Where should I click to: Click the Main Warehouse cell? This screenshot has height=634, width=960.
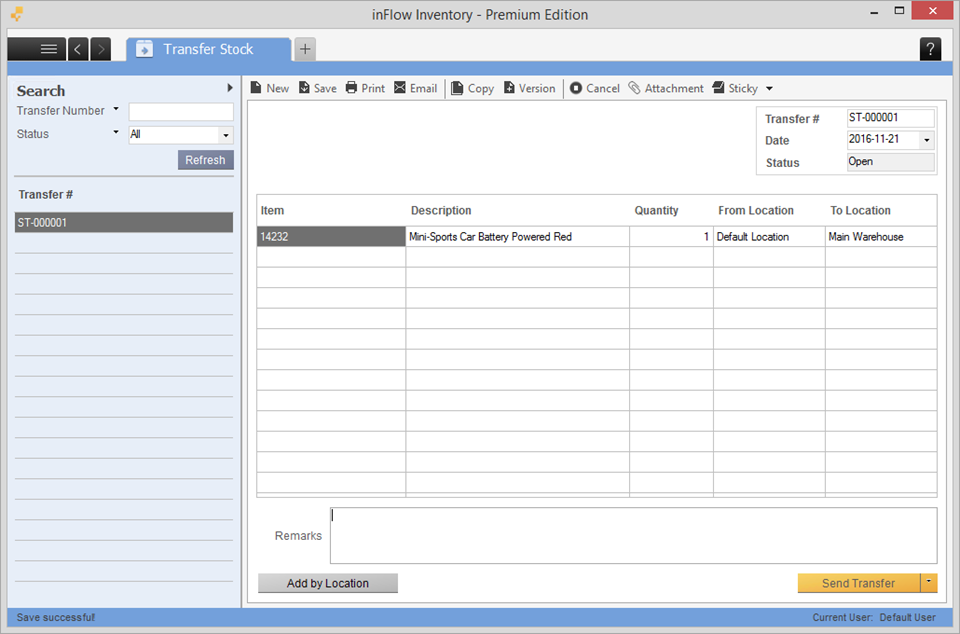[x=881, y=237]
